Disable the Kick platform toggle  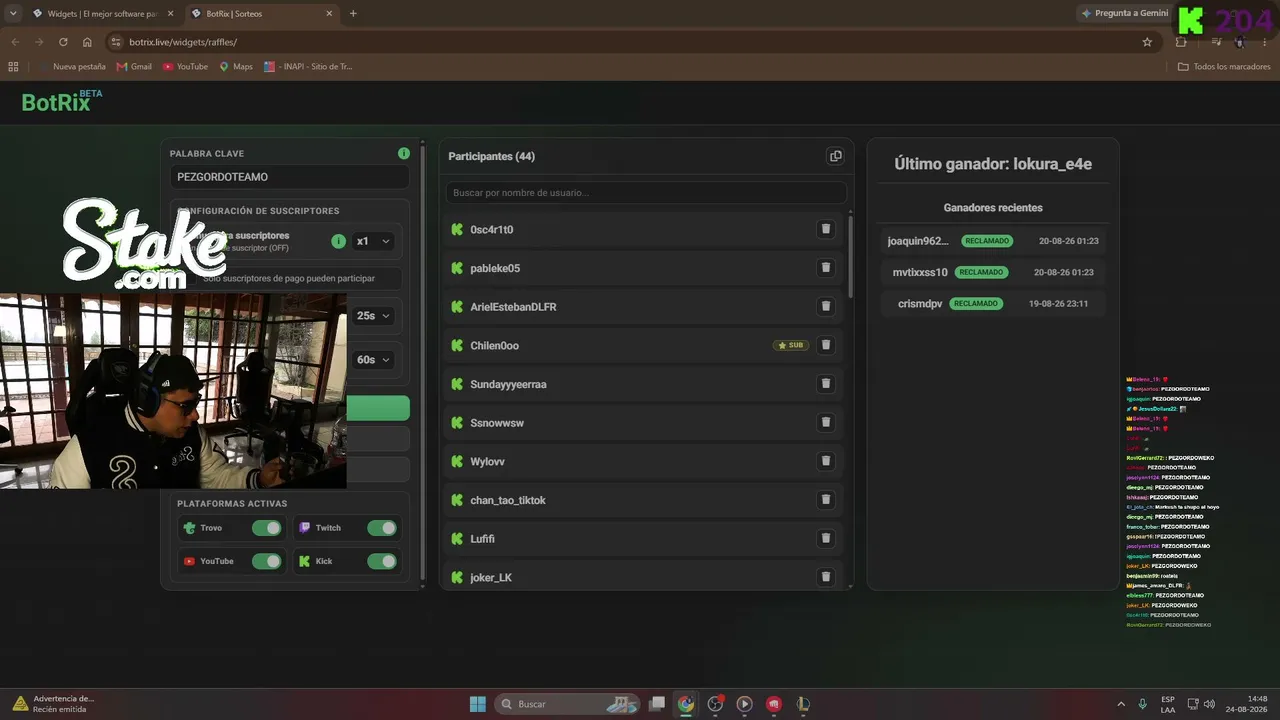[x=381, y=561]
